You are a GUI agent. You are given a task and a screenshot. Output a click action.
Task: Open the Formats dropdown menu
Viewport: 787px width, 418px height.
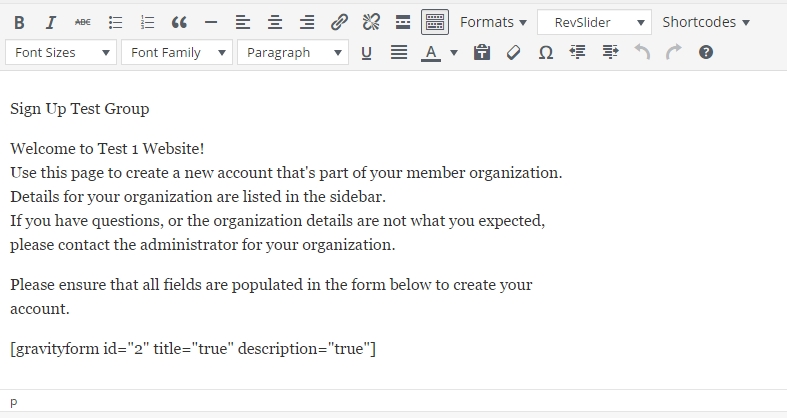(493, 22)
